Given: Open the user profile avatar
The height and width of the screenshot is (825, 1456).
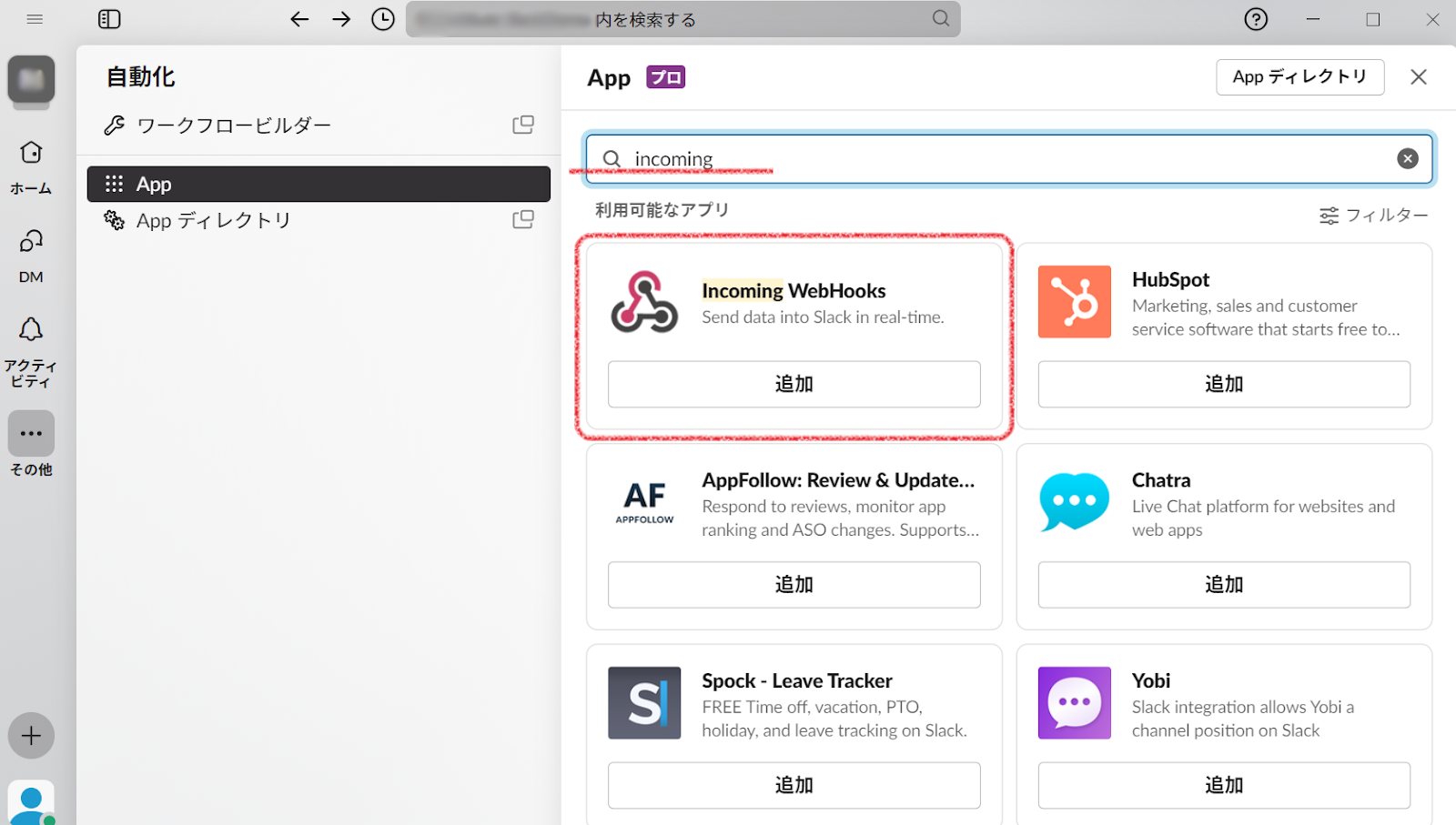Looking at the screenshot, I should pos(31,802).
